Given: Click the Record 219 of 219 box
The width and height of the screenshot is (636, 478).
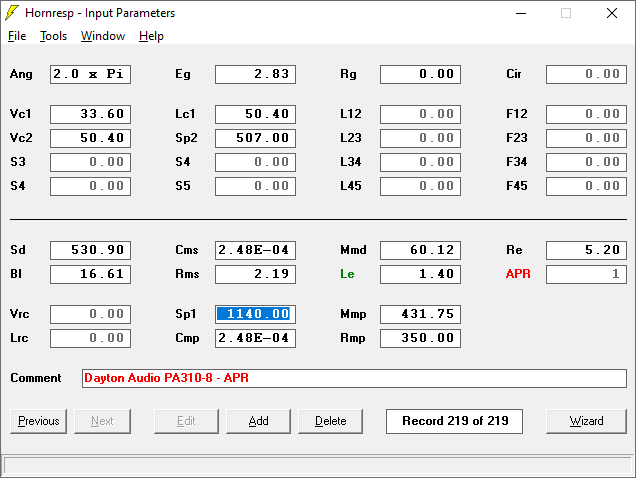Looking at the screenshot, I should click(454, 421).
